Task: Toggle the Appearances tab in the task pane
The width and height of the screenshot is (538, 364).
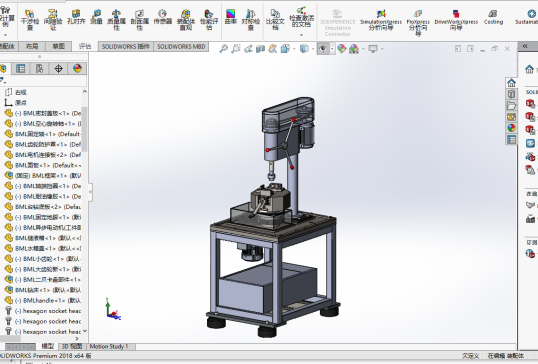Action: pyautogui.click(x=511, y=128)
